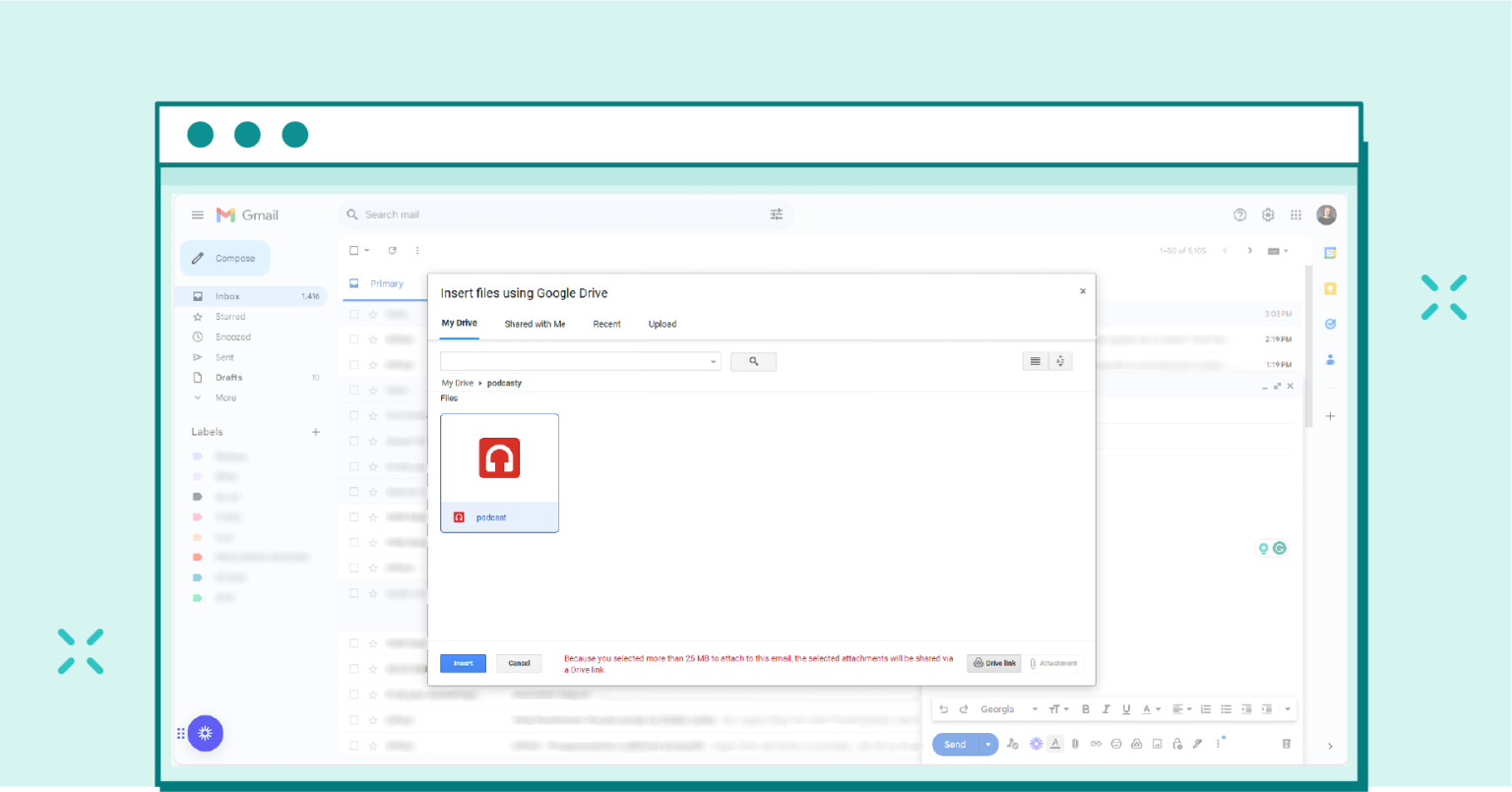Click the insert link icon
This screenshot has height=792, width=1512.
(x=1096, y=744)
